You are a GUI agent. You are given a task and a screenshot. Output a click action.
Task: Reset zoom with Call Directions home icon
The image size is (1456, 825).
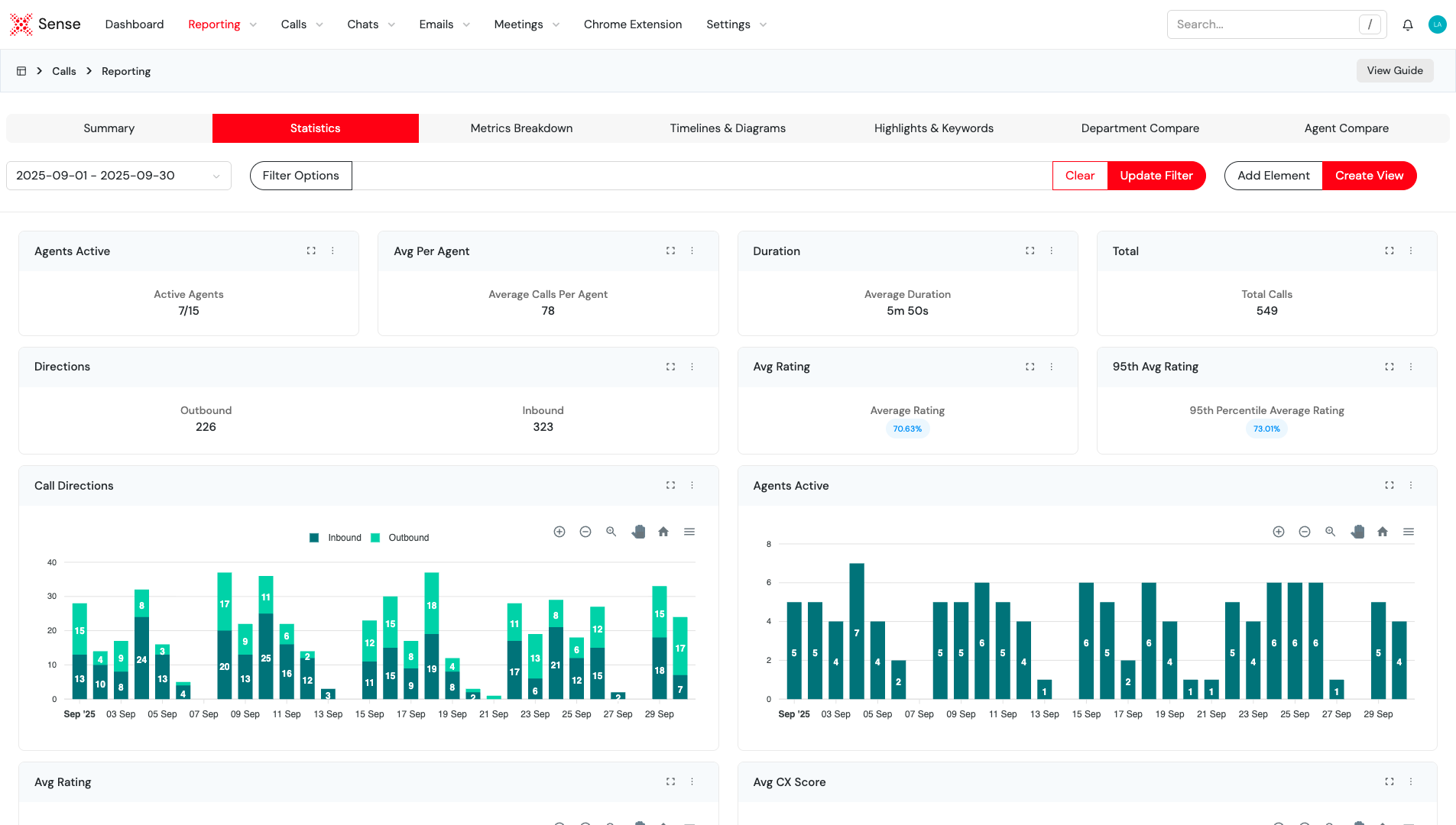click(x=663, y=532)
